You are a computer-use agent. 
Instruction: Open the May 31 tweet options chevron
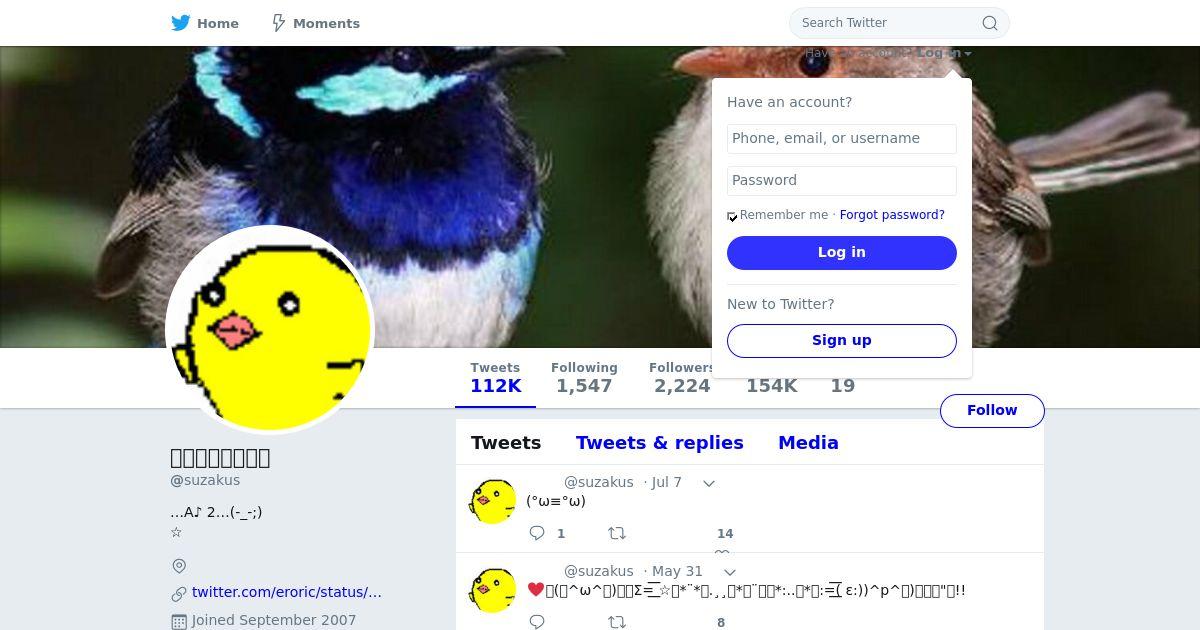730,572
